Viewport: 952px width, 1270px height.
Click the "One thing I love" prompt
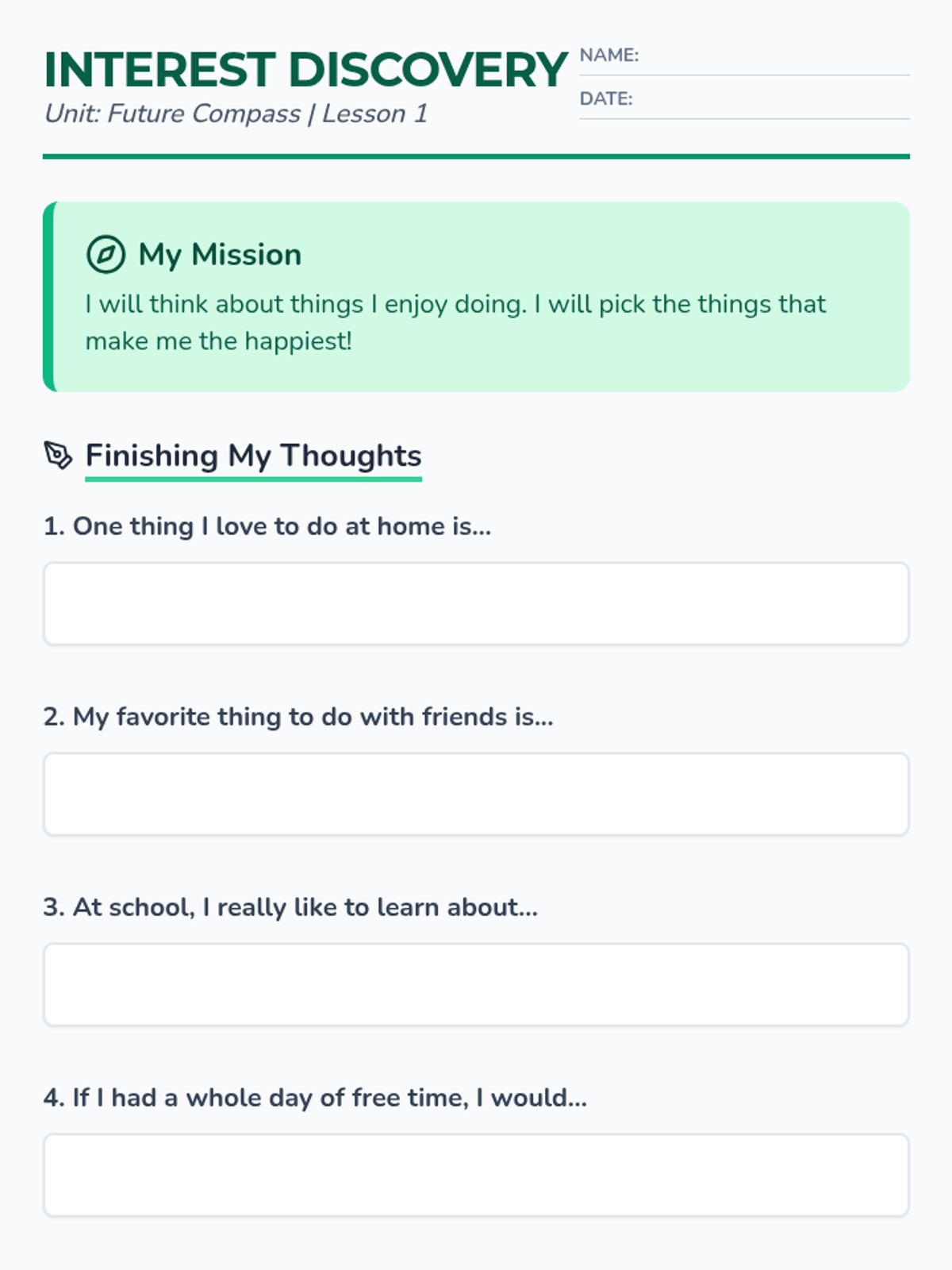(x=267, y=526)
